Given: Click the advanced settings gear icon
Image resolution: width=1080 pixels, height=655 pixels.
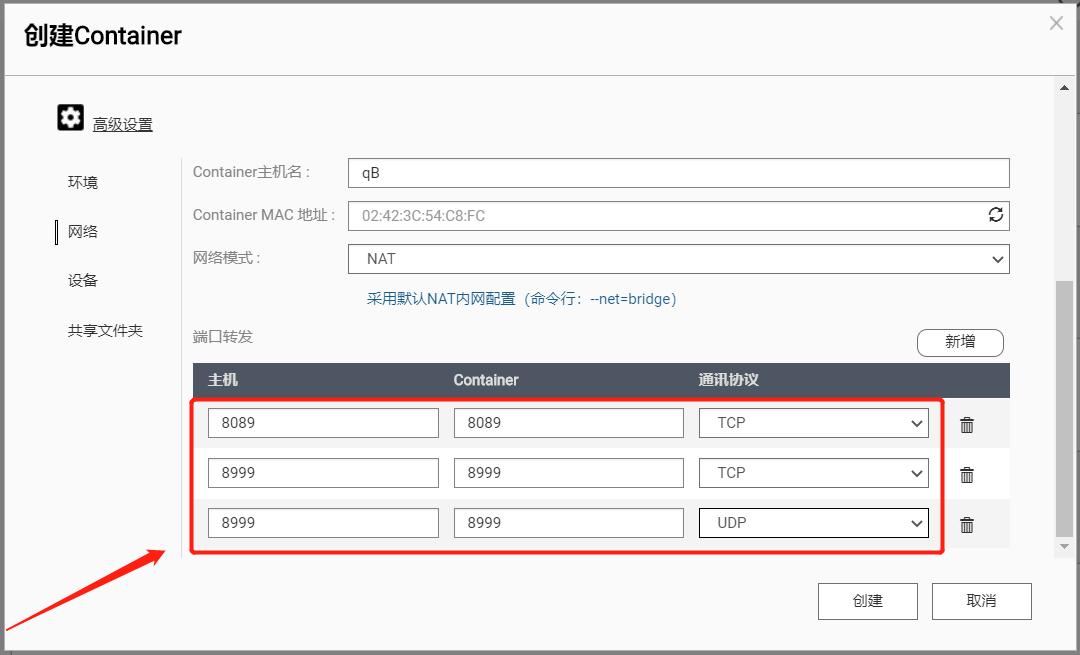Looking at the screenshot, I should [x=70, y=119].
